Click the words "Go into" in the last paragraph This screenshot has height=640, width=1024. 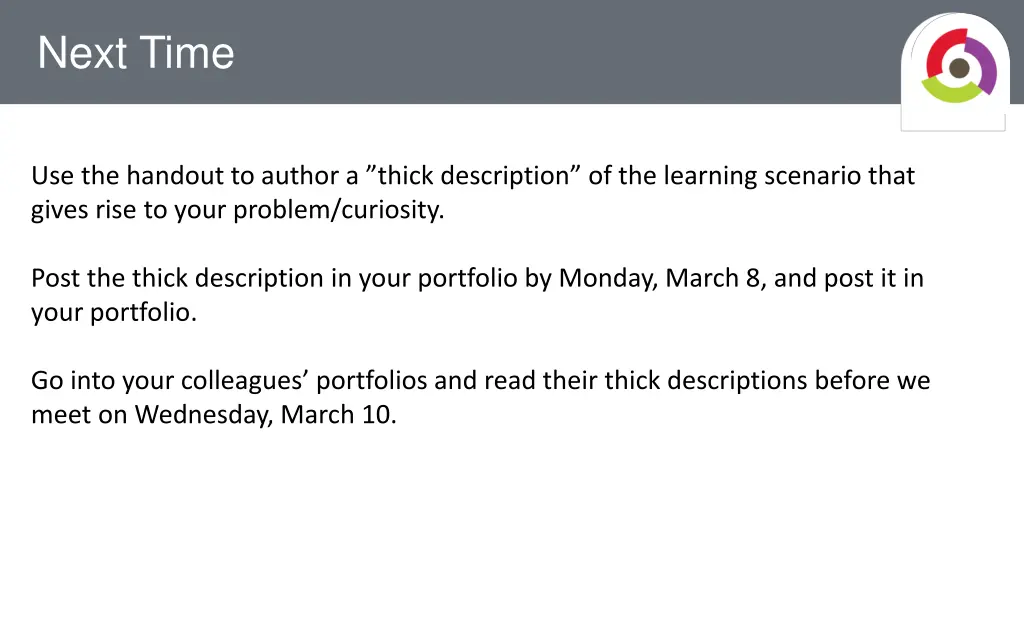point(73,381)
